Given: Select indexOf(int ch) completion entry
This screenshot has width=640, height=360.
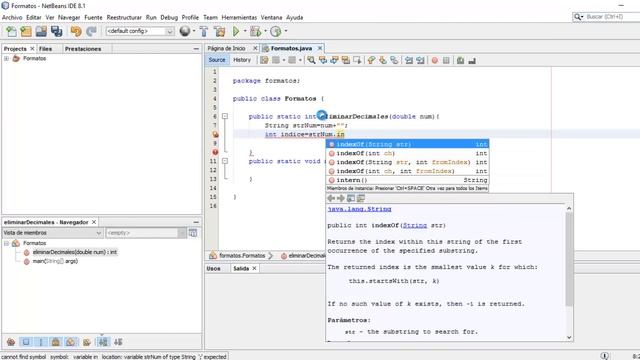Looking at the screenshot, I should click(407, 153).
